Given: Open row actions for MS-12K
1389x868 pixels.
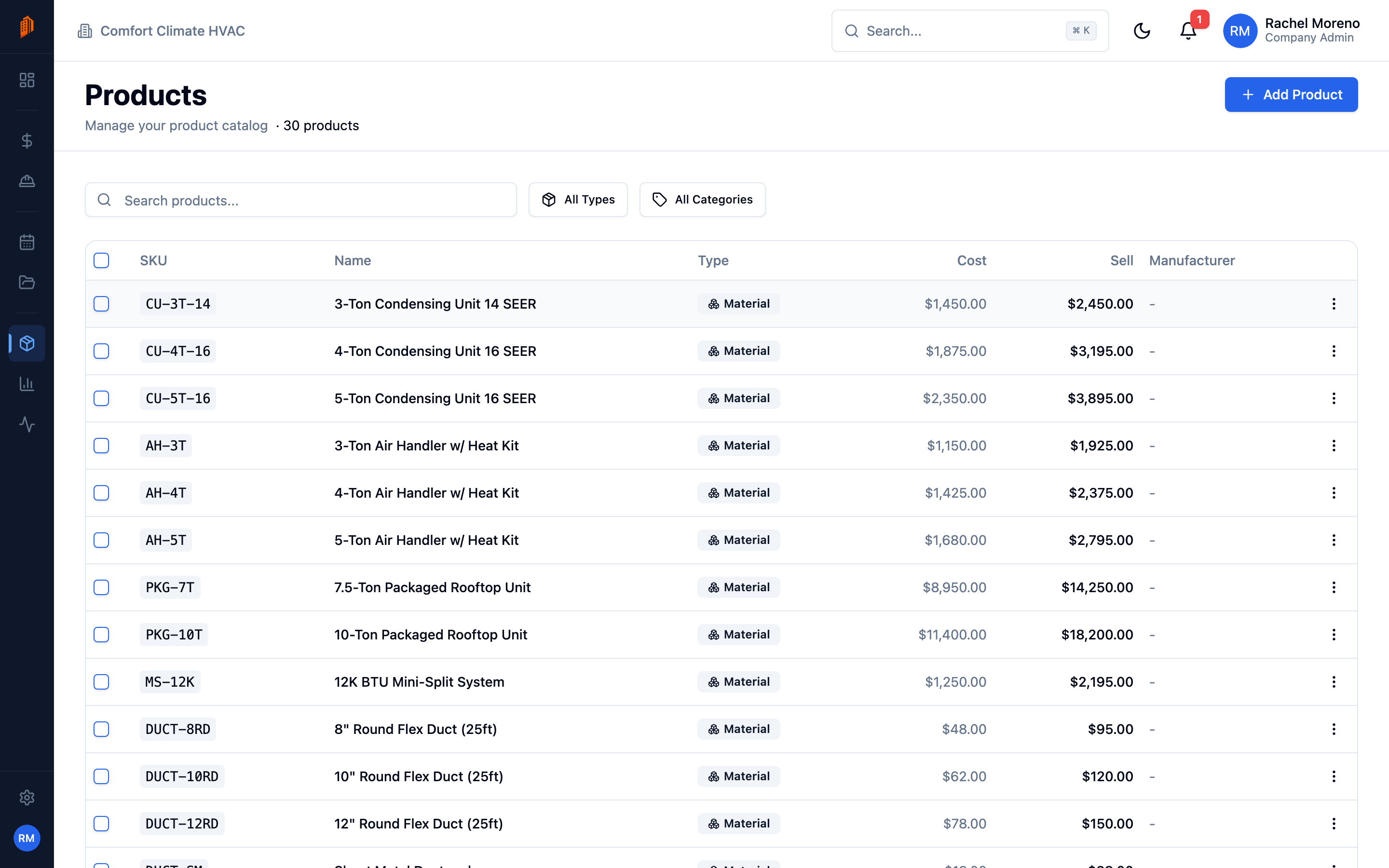Looking at the screenshot, I should pyautogui.click(x=1334, y=682).
